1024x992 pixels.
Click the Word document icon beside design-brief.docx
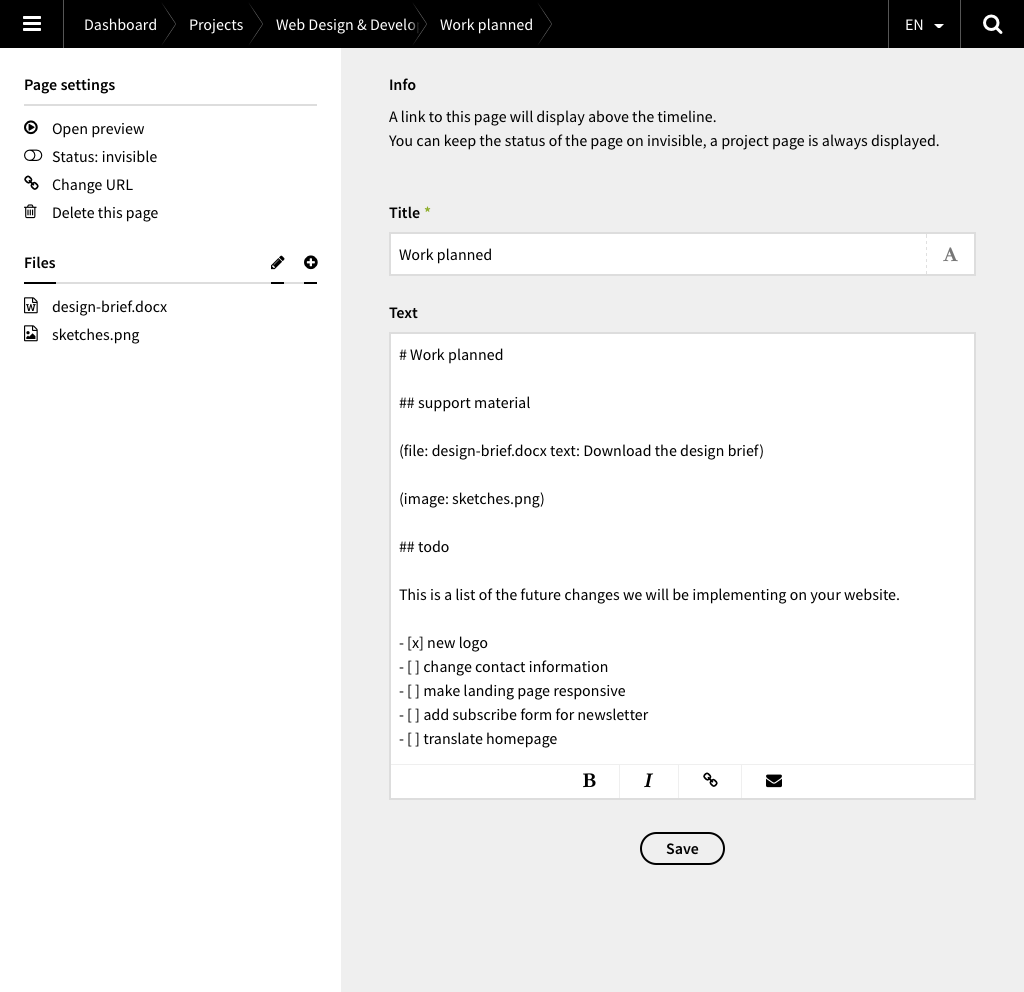click(x=31, y=306)
